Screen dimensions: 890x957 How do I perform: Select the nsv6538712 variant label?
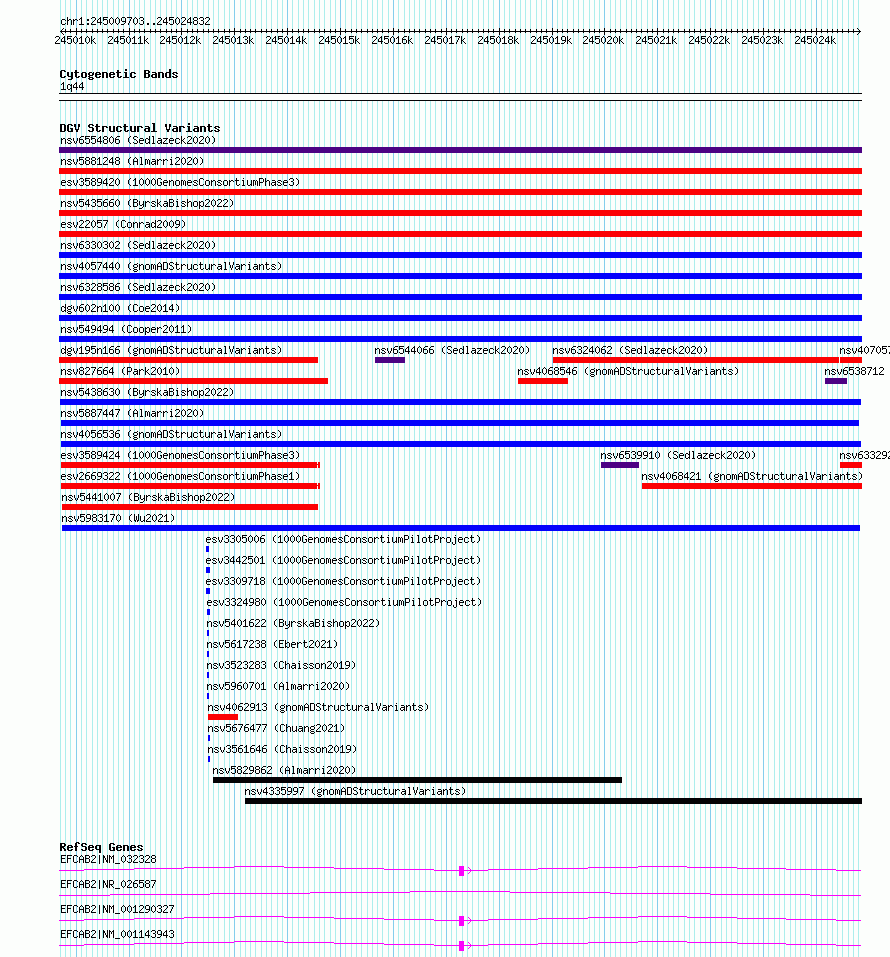tap(854, 371)
